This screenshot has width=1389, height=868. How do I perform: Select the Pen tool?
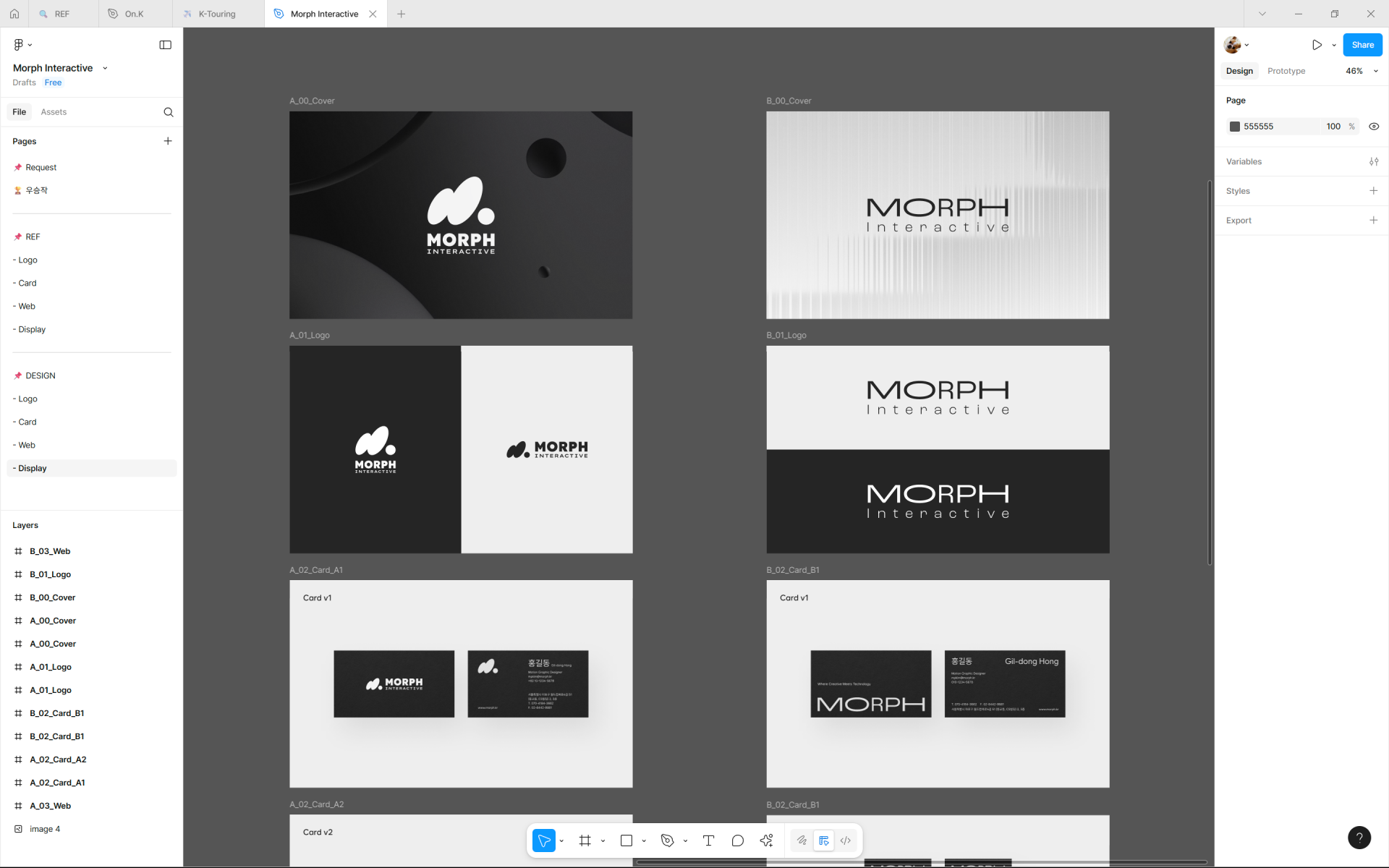click(x=667, y=841)
